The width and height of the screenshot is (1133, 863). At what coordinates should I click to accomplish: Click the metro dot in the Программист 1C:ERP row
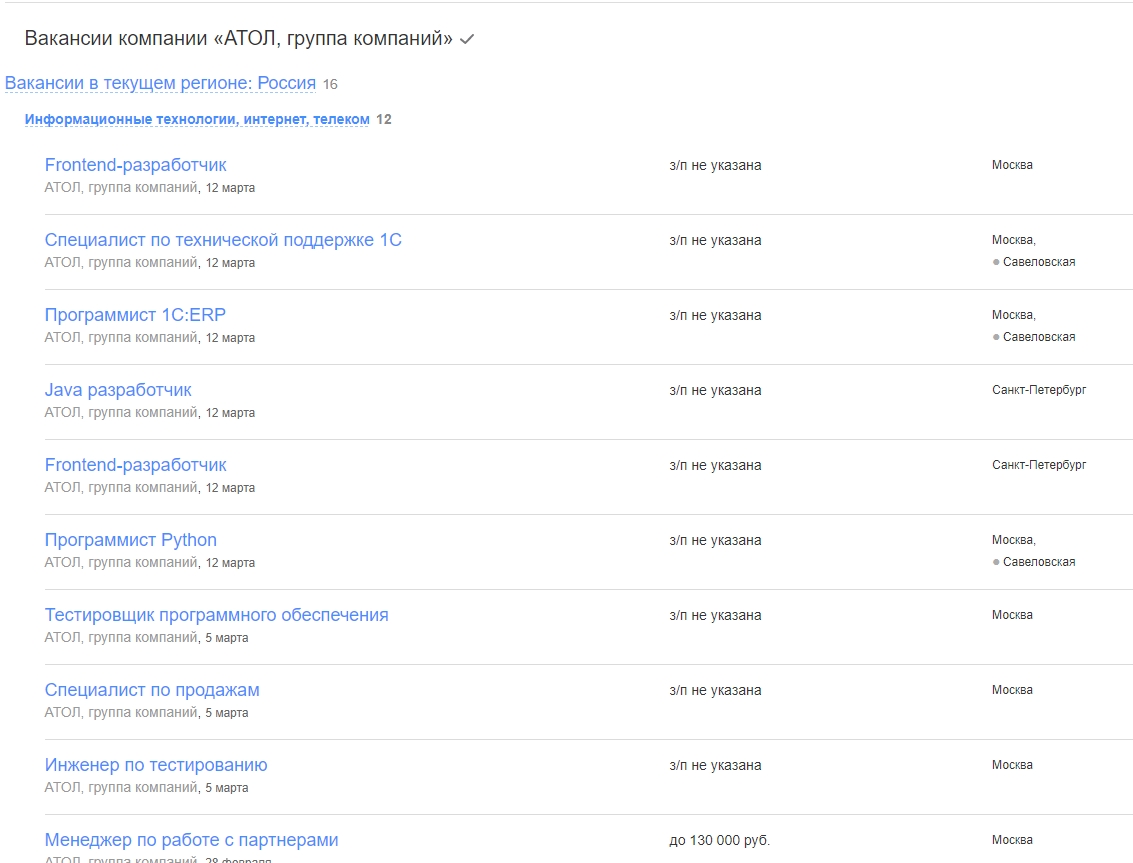click(996, 337)
